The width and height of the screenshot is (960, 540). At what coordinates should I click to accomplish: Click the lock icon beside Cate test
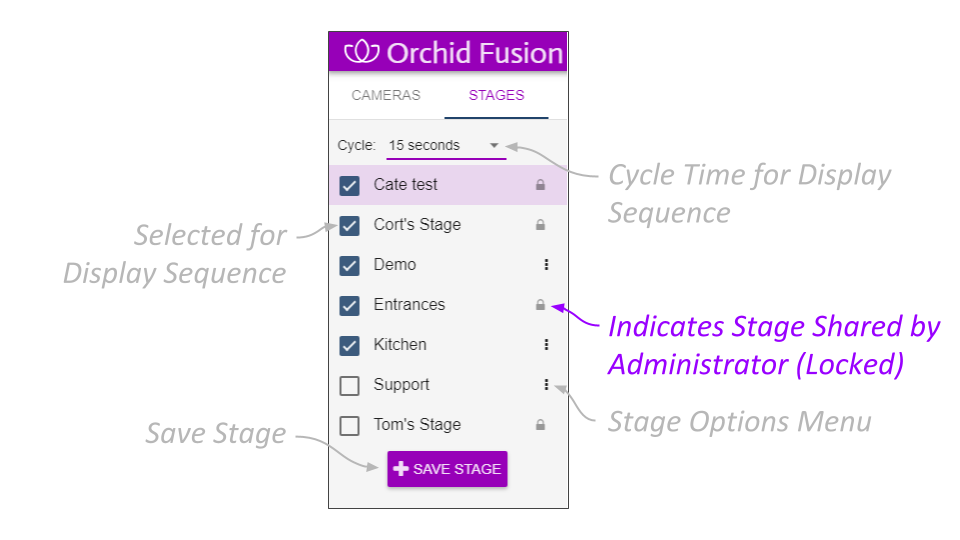tap(540, 185)
